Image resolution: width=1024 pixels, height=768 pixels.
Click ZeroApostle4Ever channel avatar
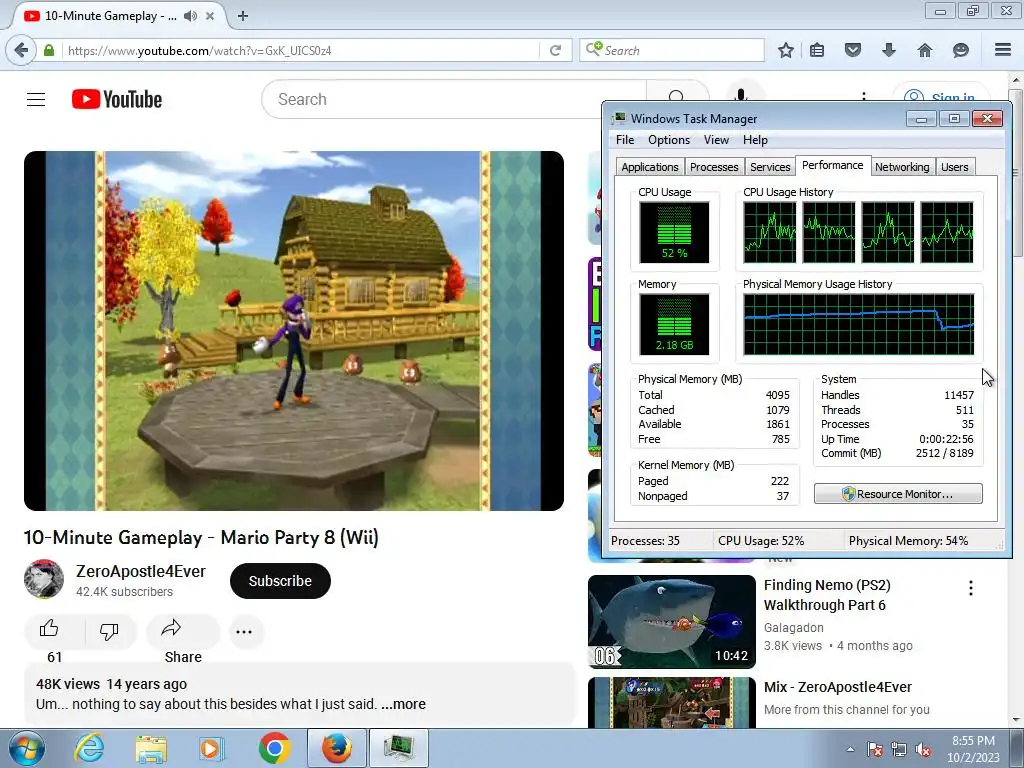coord(44,579)
